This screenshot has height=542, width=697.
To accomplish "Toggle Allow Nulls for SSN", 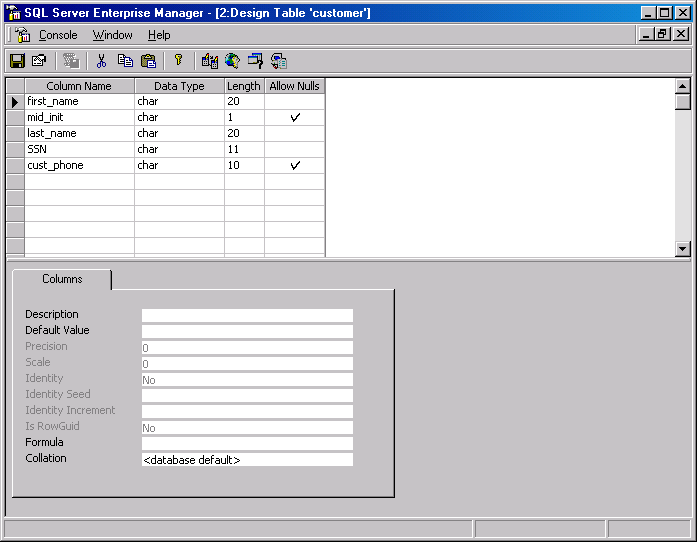I will click(x=295, y=149).
